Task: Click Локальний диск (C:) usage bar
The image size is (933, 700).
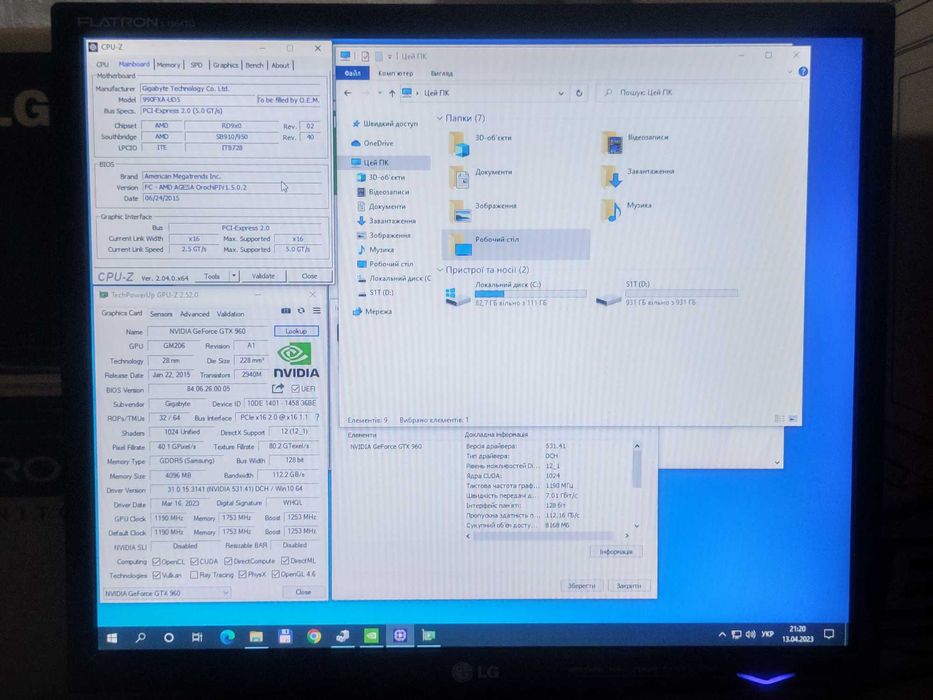Action: 530,293
